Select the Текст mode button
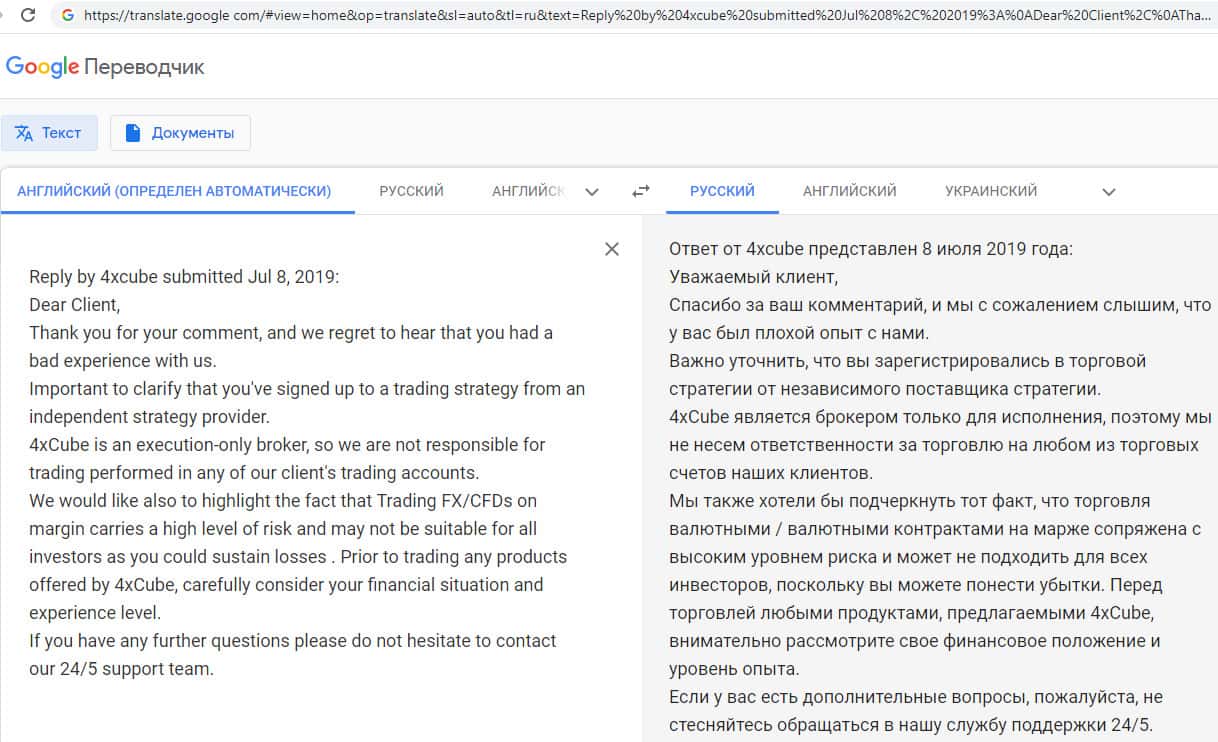Image resolution: width=1218 pixels, height=742 pixels. tap(49, 133)
